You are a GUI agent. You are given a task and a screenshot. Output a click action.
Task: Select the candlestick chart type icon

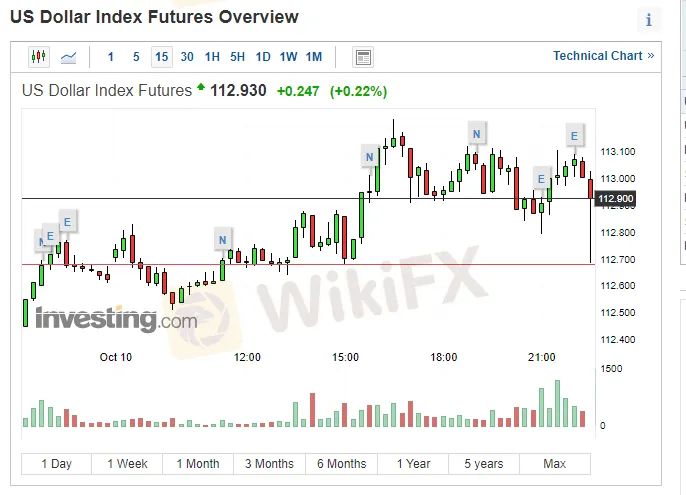click(x=39, y=57)
